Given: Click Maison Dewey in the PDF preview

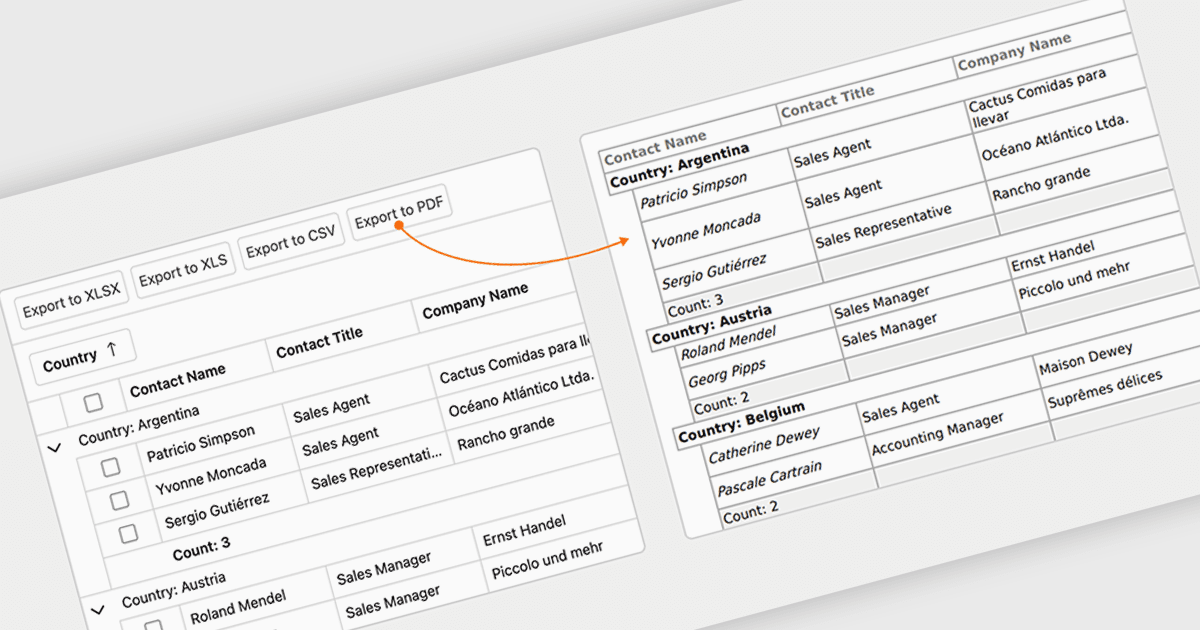Looking at the screenshot, I should [1086, 361].
